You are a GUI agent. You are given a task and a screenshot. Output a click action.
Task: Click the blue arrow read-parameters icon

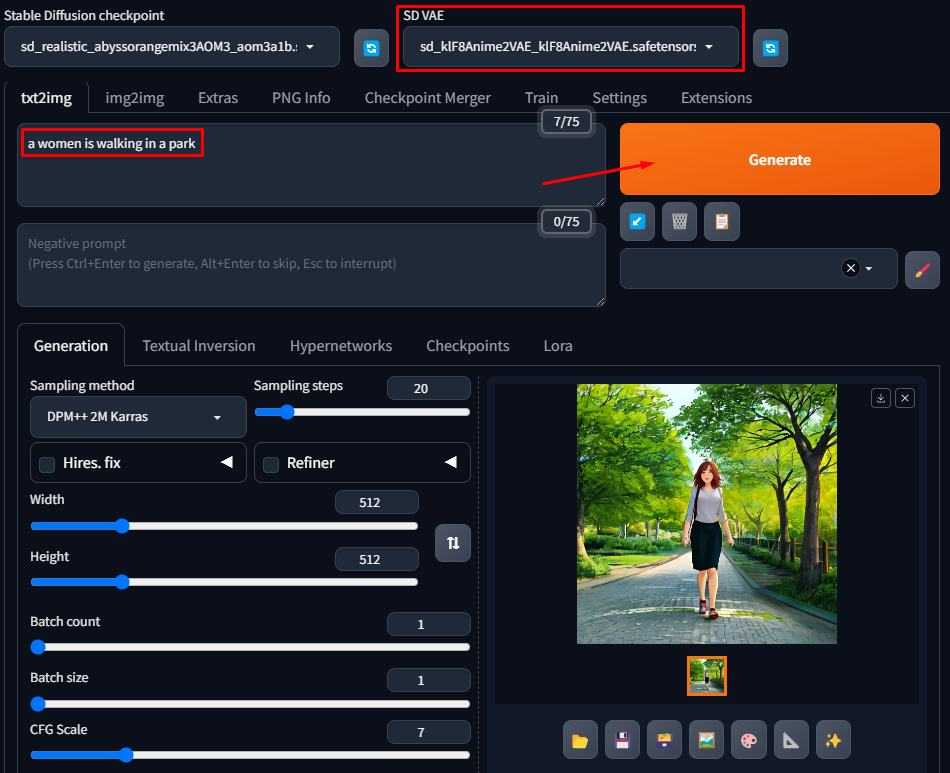[637, 221]
